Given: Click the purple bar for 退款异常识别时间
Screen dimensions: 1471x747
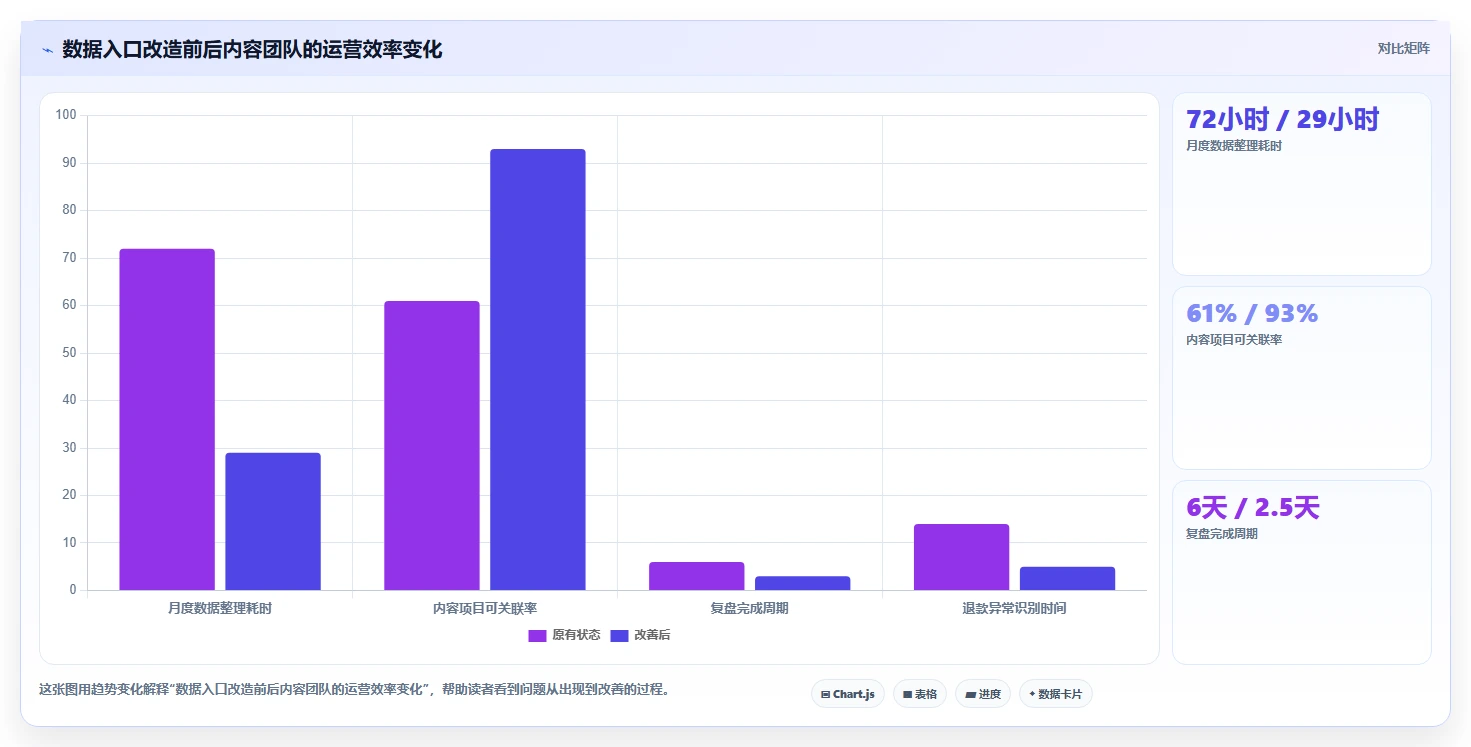Looking at the screenshot, I should point(962,557).
